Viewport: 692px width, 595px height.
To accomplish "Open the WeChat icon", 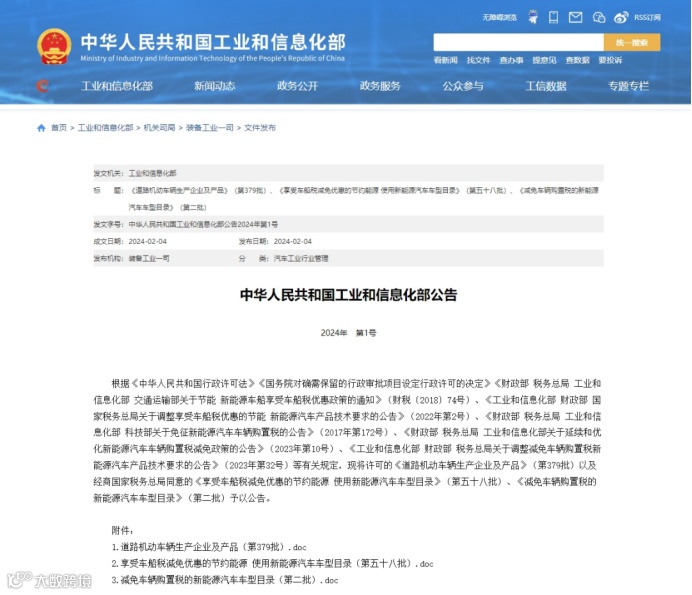I will pyautogui.click(x=598, y=17).
